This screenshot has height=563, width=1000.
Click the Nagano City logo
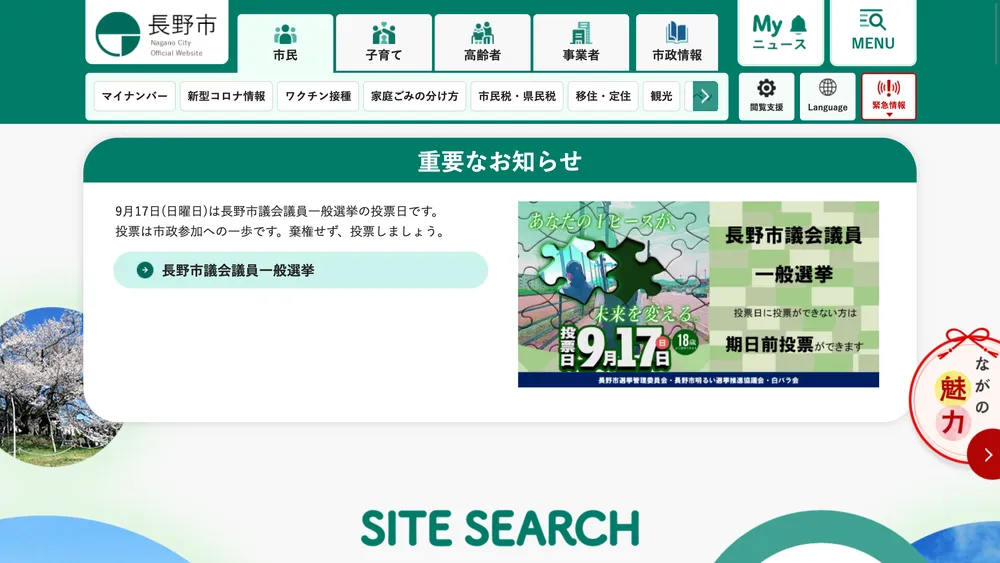[156, 33]
